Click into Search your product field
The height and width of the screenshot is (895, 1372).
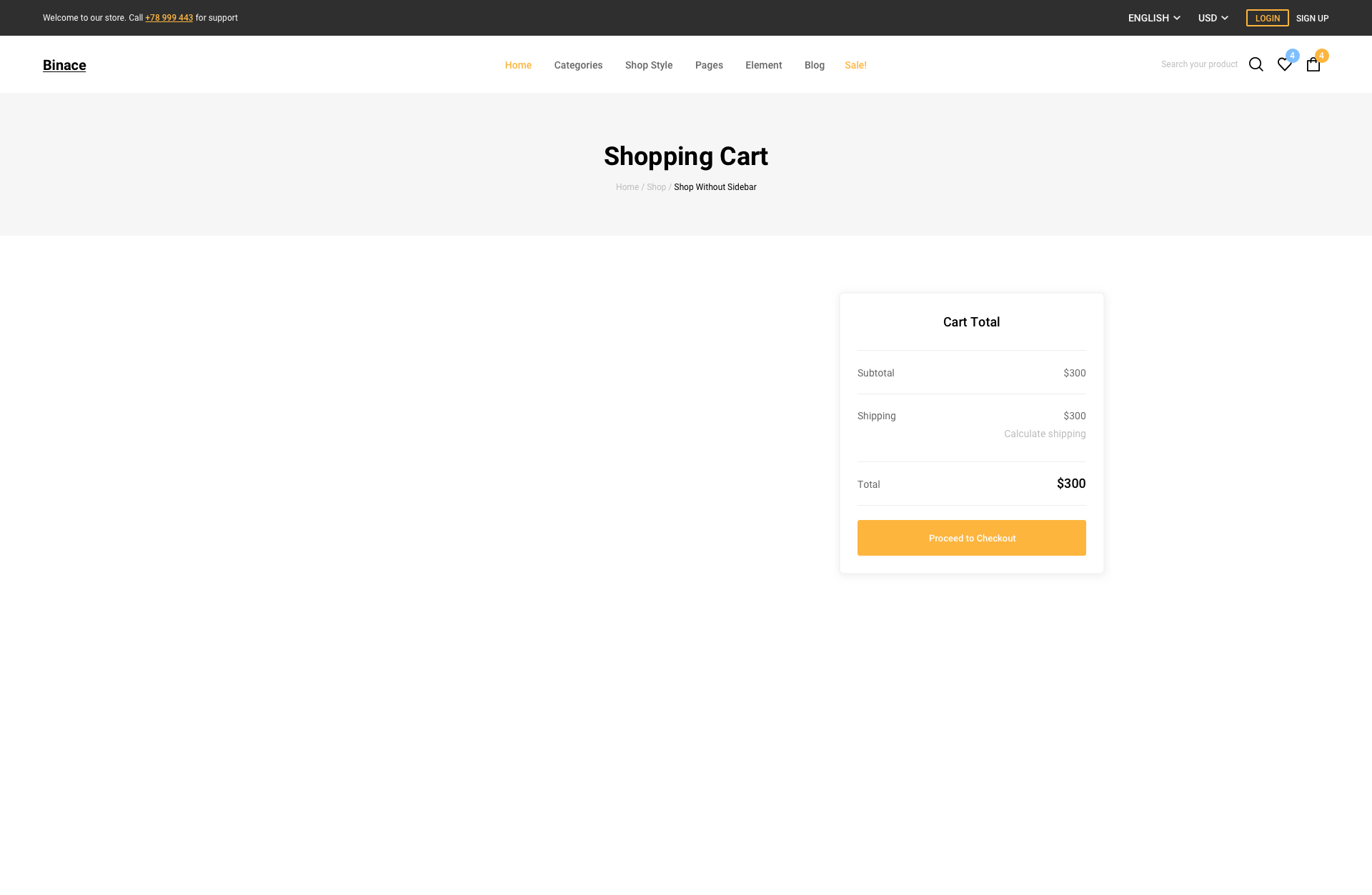1198,64
